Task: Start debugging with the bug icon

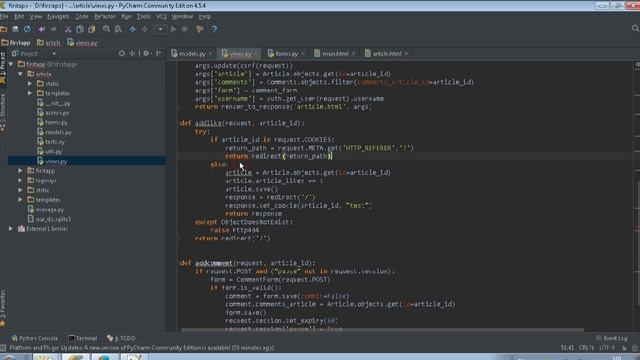Action: coord(185,29)
